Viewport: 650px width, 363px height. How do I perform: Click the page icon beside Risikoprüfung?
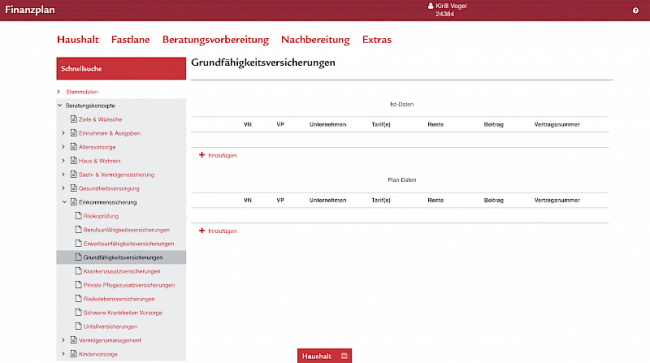[78, 215]
